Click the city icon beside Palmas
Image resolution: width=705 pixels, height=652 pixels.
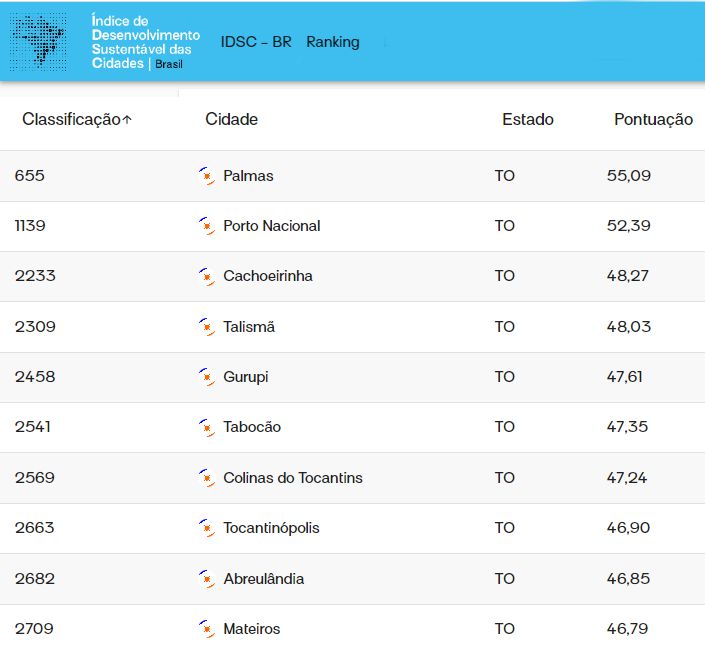click(207, 176)
